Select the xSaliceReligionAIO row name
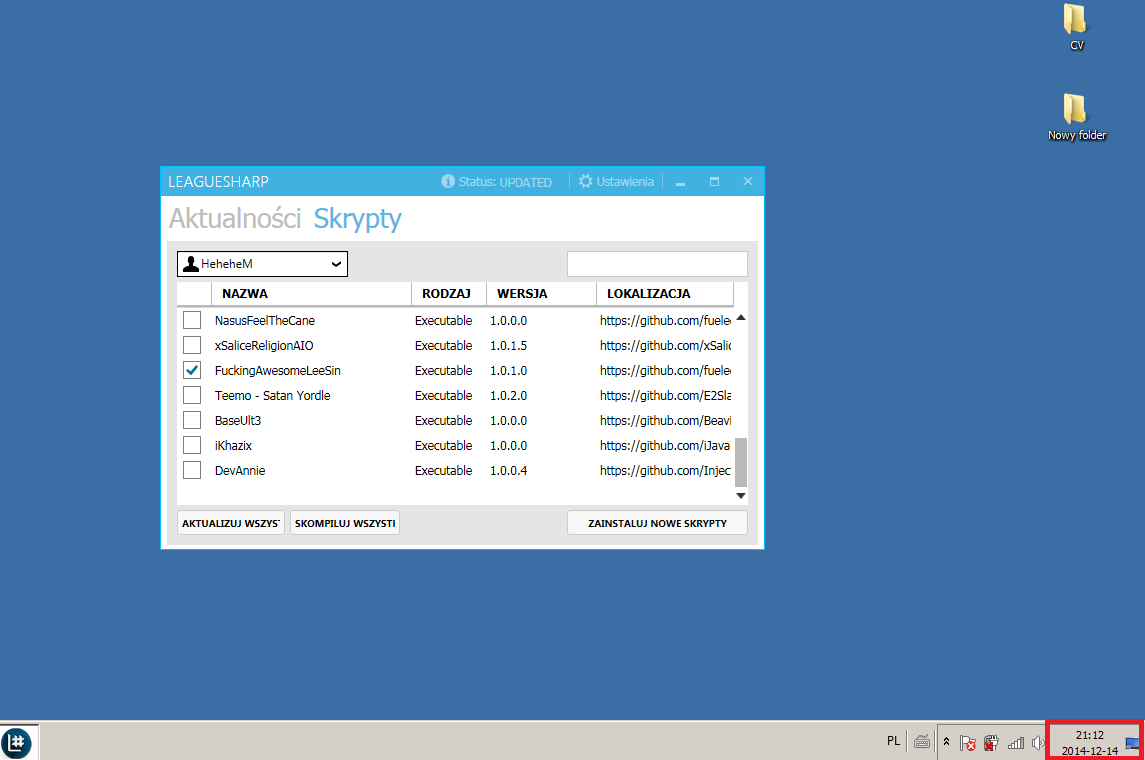Viewport: 1145px width, 760px height. coord(264,345)
